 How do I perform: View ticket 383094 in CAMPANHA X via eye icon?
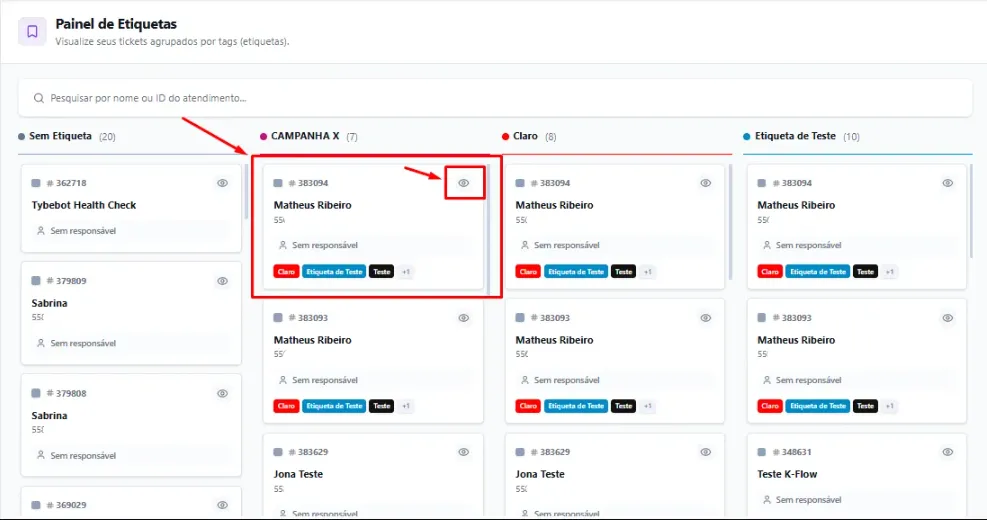pyautogui.click(x=464, y=183)
